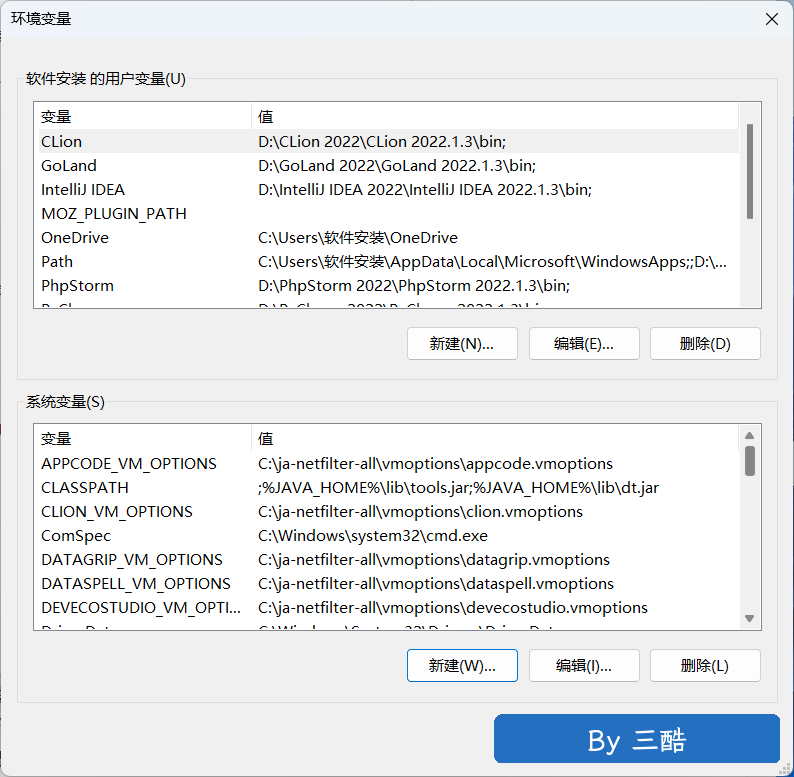Click value D:\IntelliJ IDEA 2022\IntelliJ IDEA 2022.1.3\bin;
Image resolution: width=794 pixels, height=777 pixels.
[x=425, y=189]
